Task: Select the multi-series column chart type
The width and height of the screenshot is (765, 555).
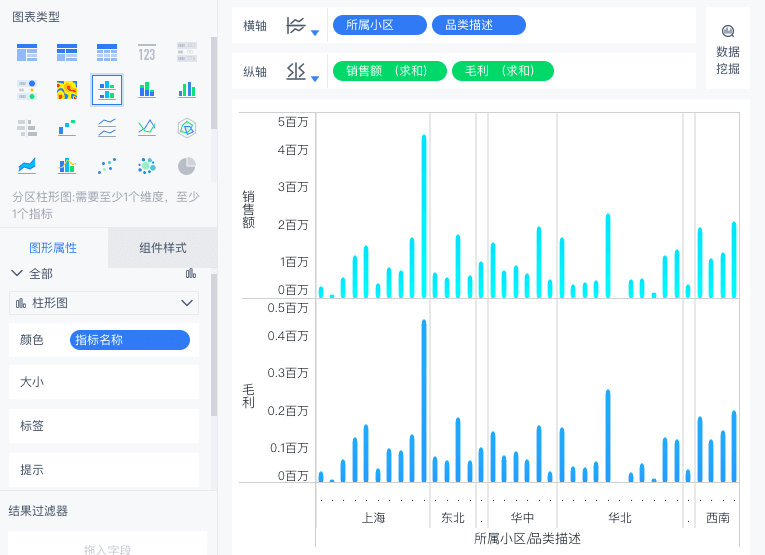Action: 187,90
